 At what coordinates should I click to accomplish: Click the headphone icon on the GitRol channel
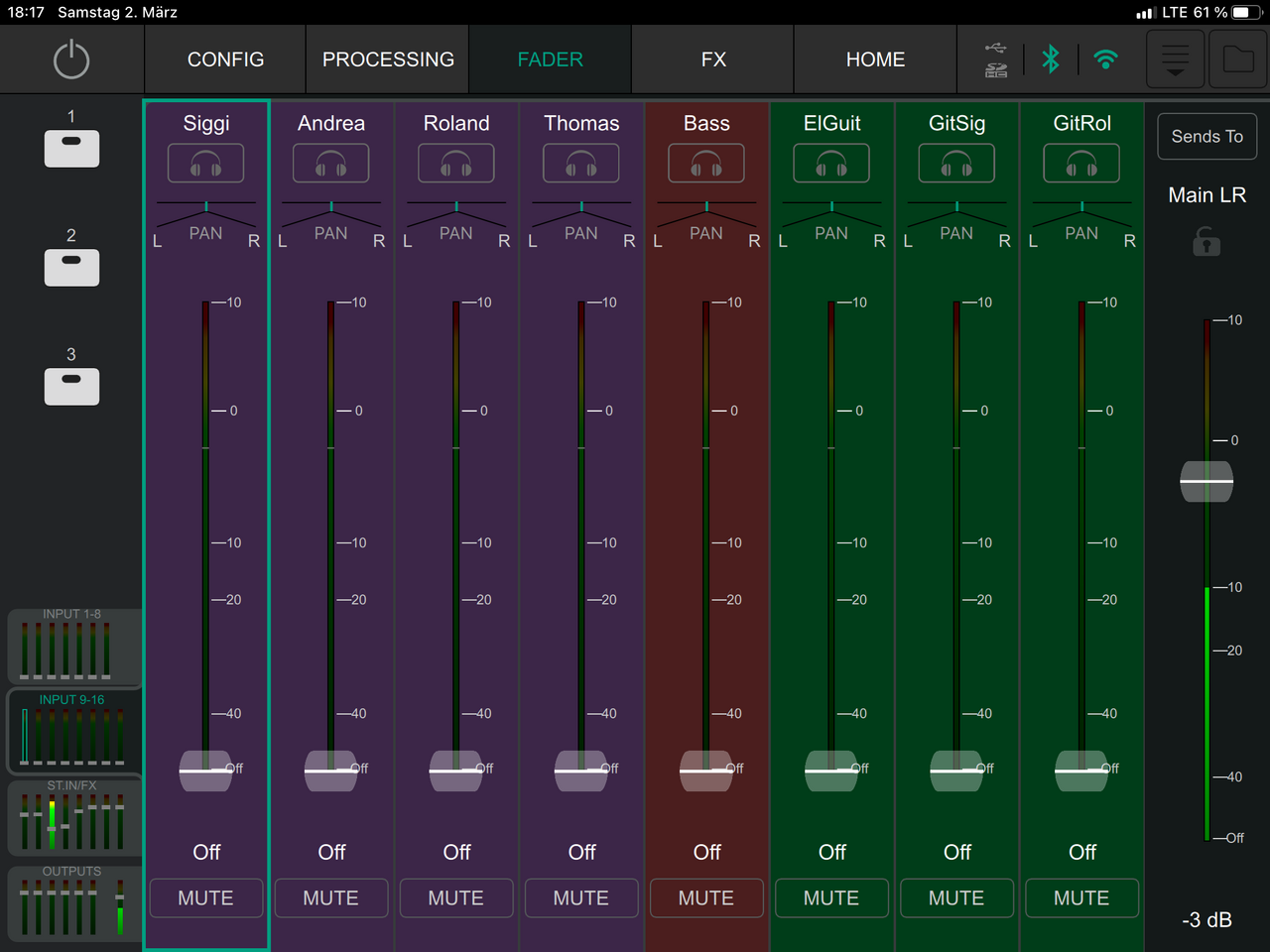pos(1081,164)
